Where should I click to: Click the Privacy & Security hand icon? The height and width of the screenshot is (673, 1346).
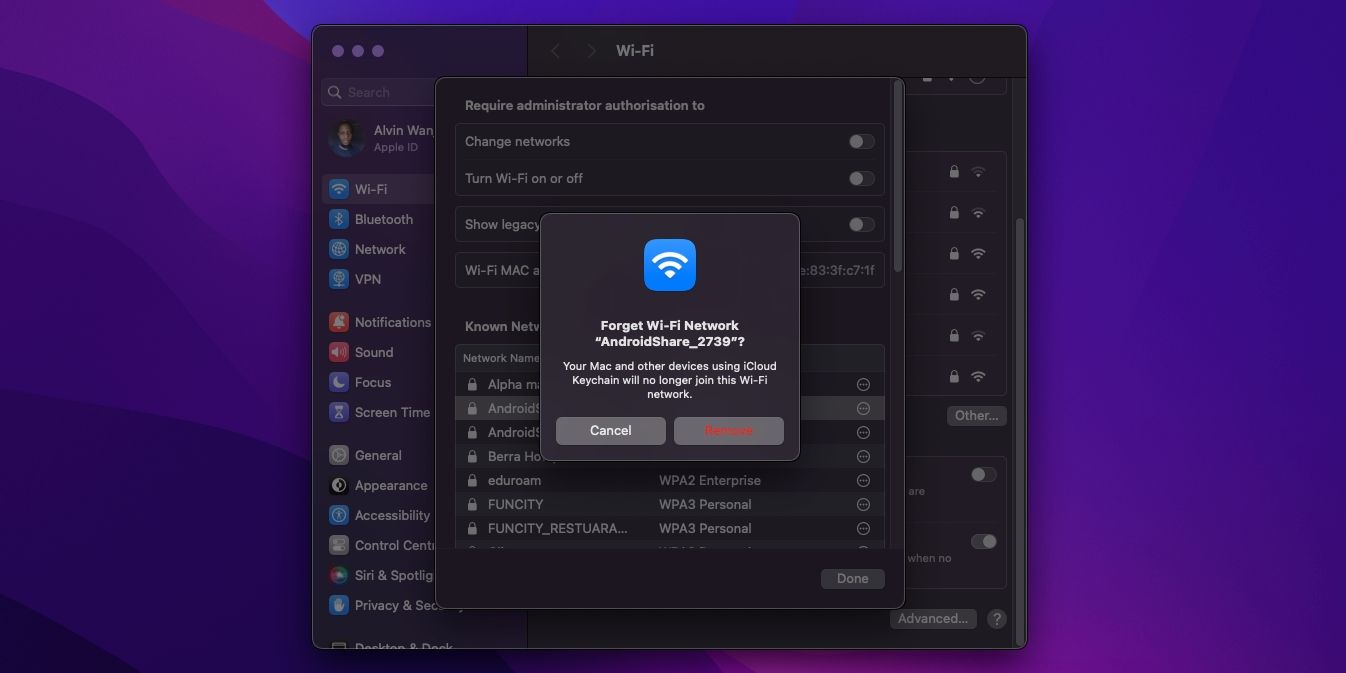[338, 605]
